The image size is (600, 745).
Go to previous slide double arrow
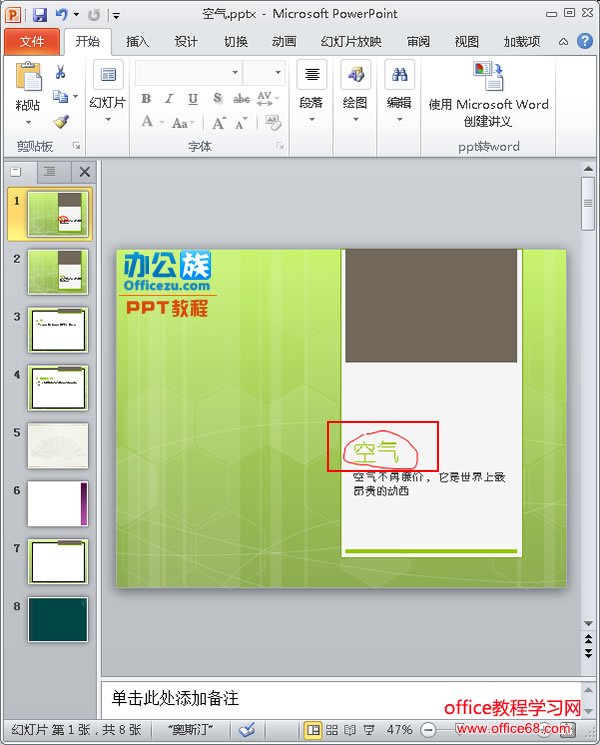[588, 638]
